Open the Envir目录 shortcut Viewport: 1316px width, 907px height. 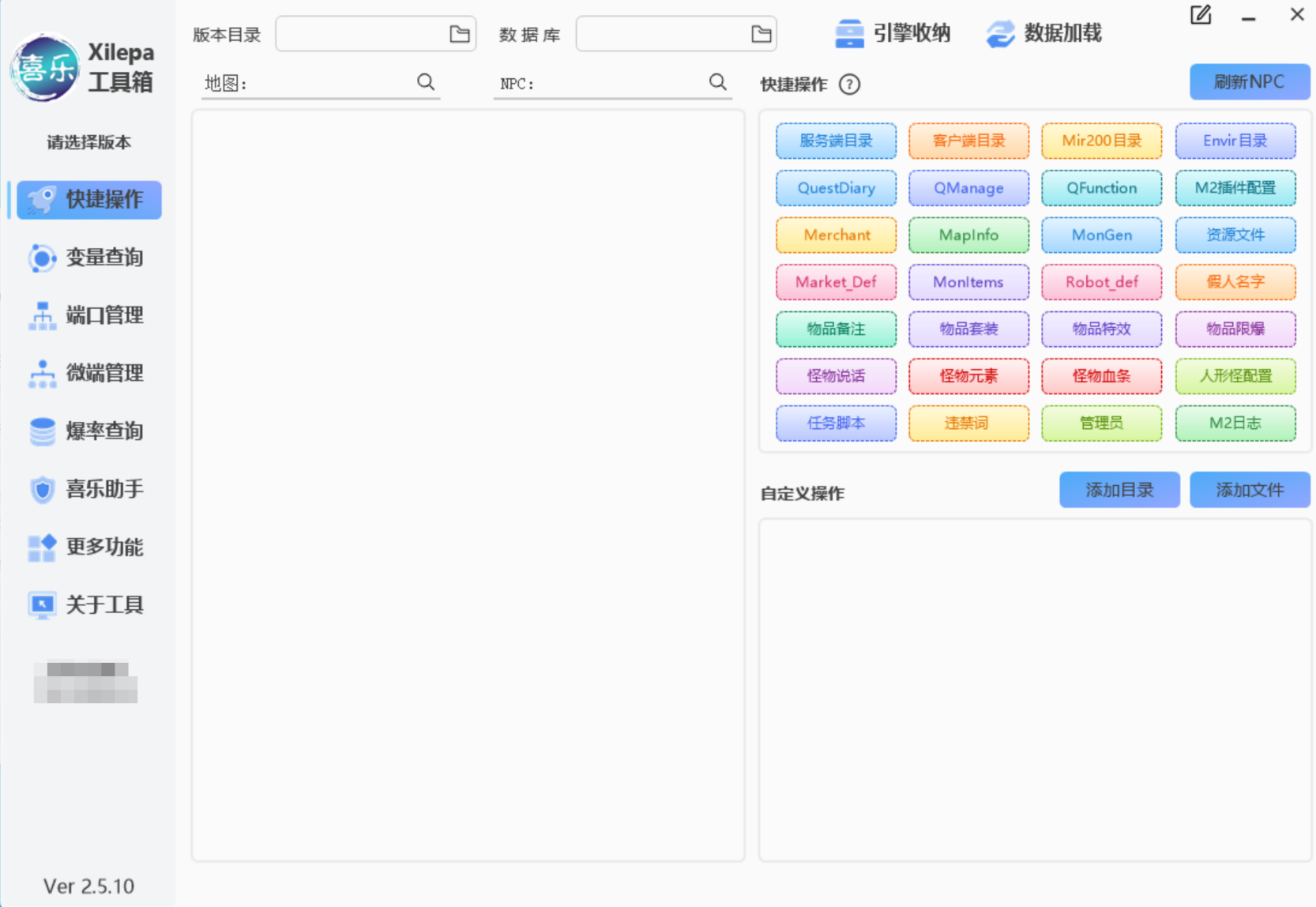(x=1235, y=141)
